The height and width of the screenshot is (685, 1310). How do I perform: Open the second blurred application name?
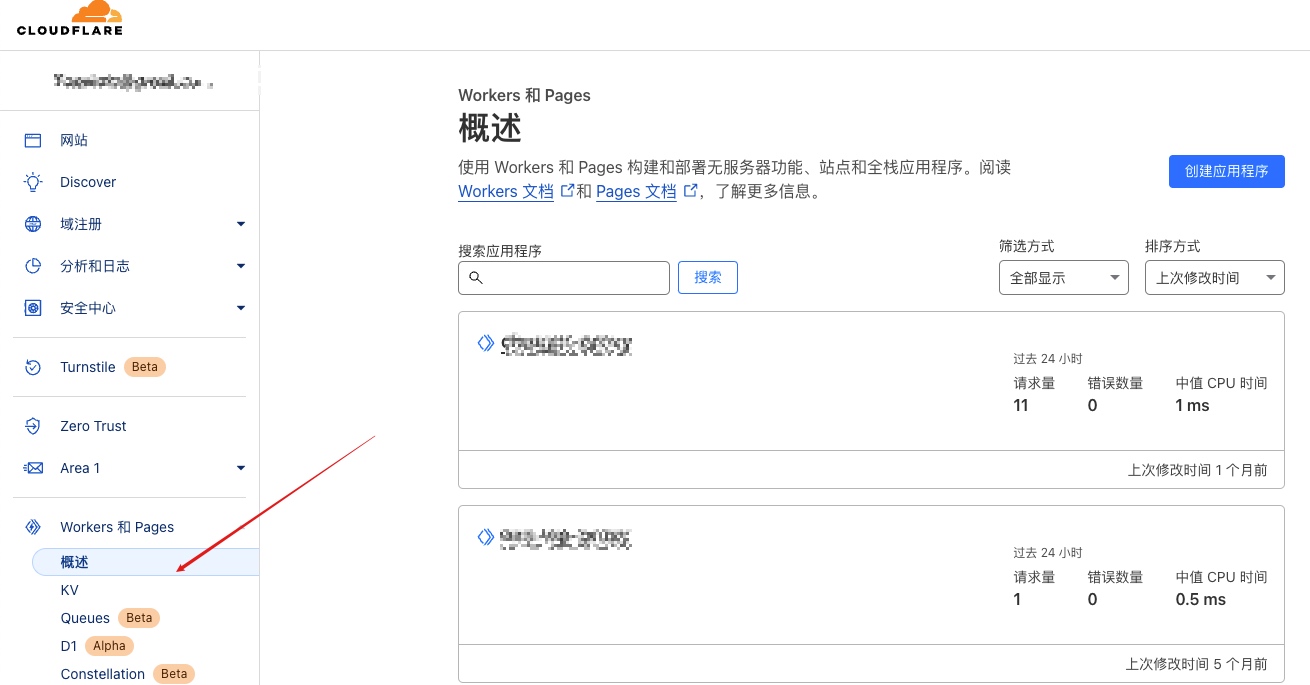pos(566,538)
